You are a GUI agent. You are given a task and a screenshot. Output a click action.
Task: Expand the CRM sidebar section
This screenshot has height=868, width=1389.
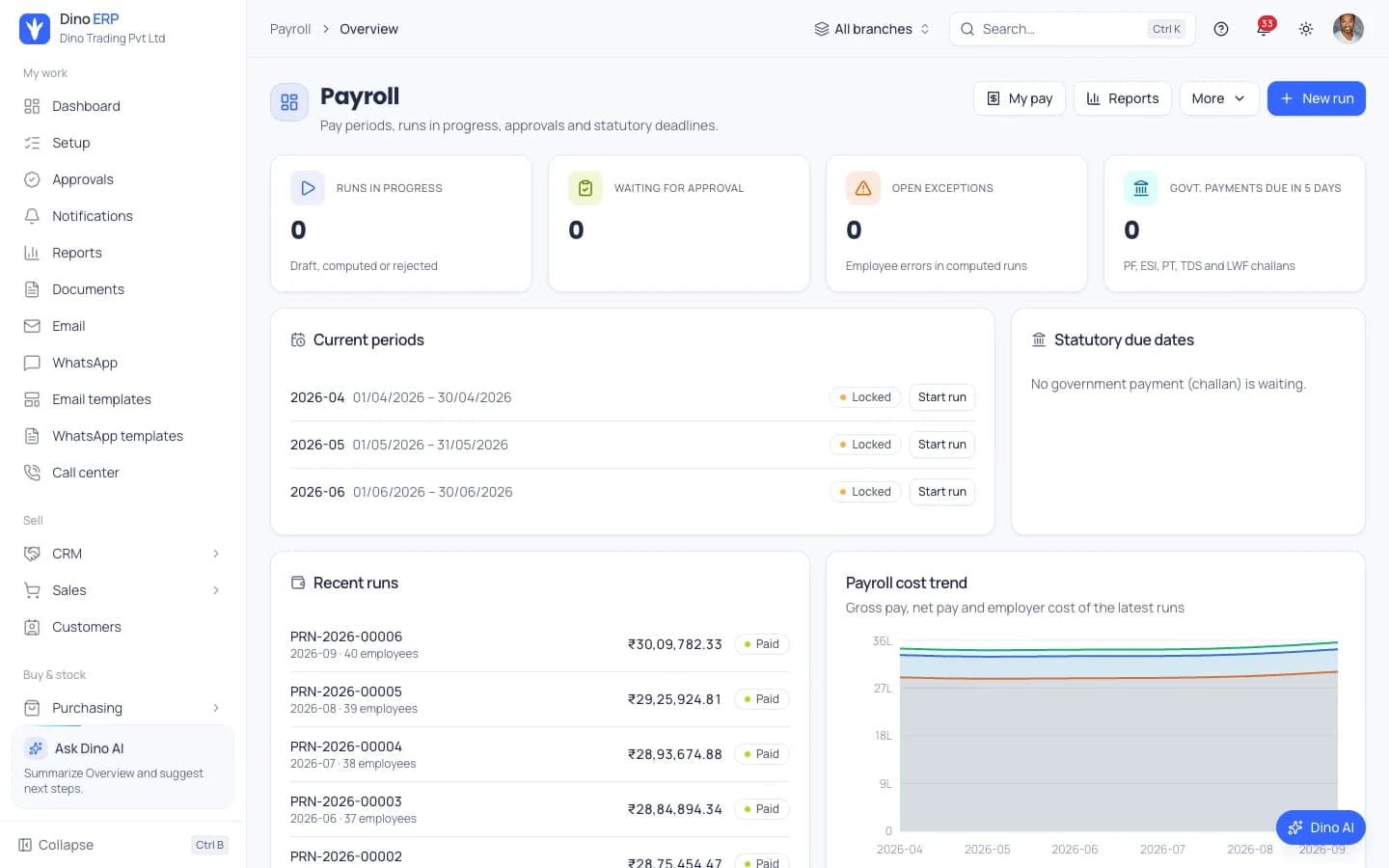pos(123,554)
